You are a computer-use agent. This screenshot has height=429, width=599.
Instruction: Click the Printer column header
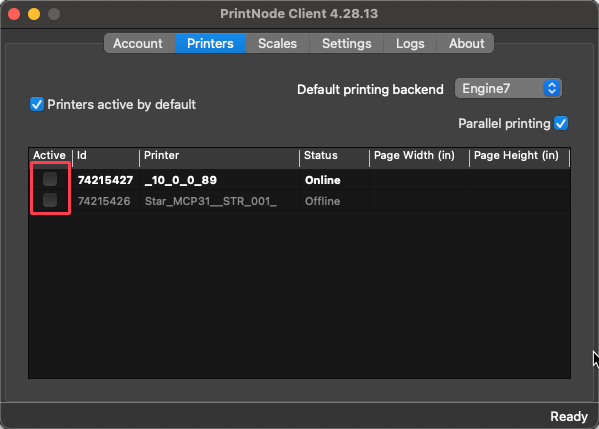(219, 155)
